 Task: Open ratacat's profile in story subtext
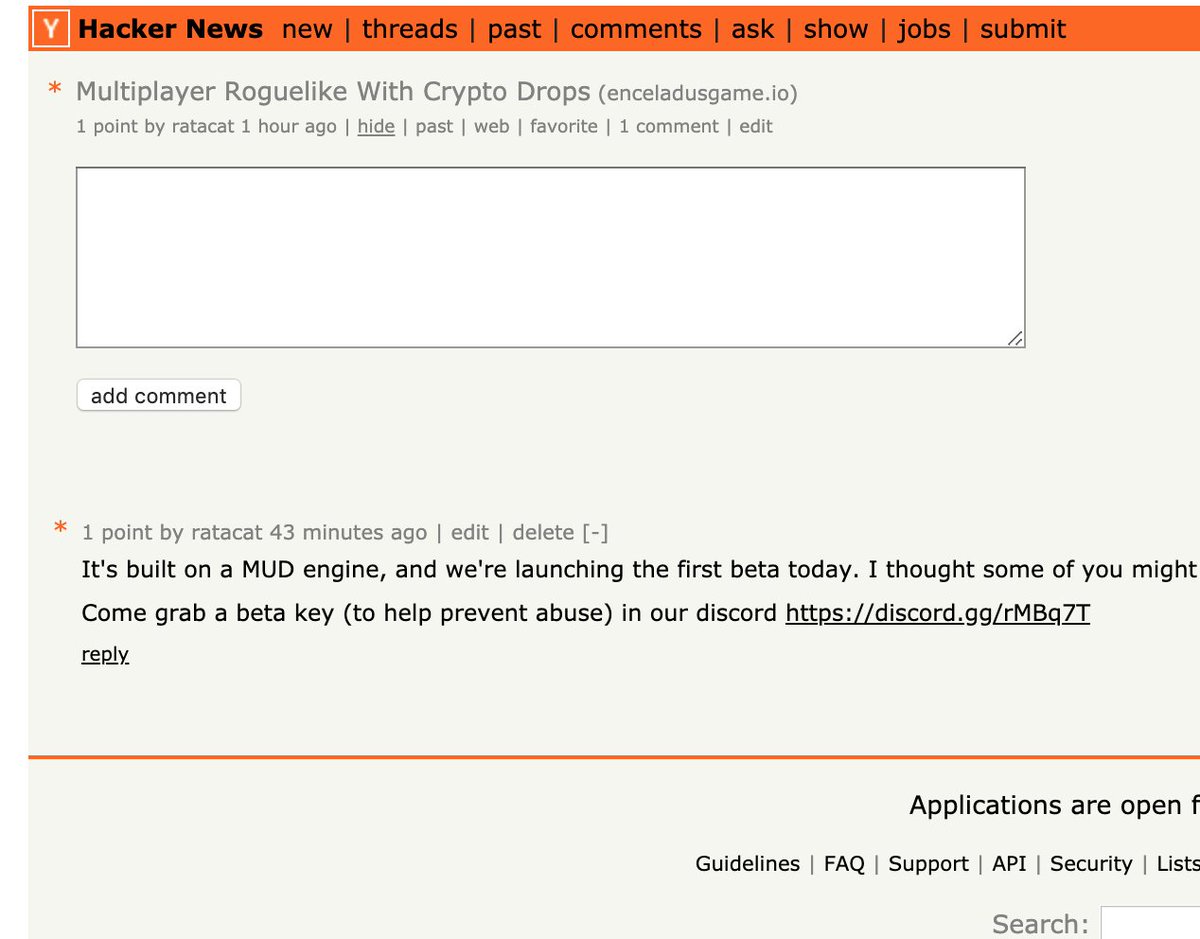[201, 126]
